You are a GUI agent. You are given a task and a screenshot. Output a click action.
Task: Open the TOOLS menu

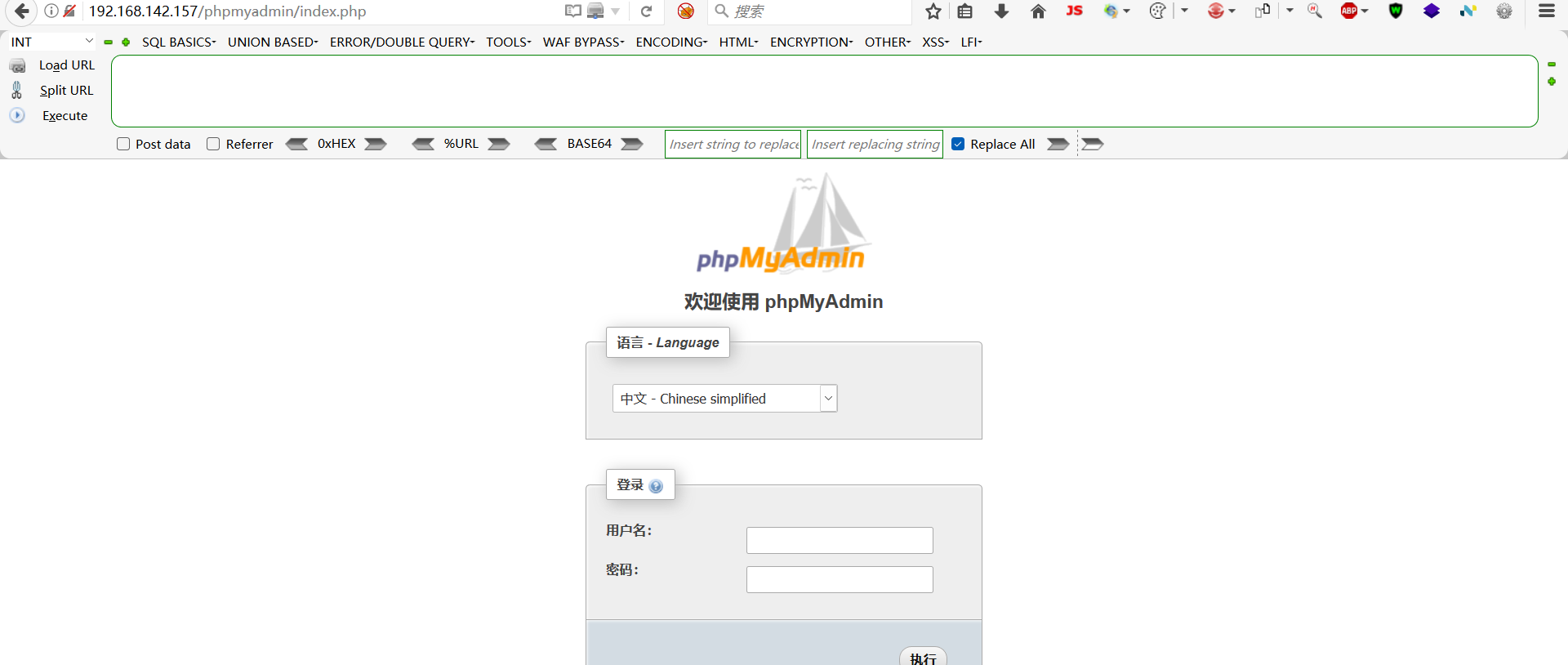tap(508, 42)
